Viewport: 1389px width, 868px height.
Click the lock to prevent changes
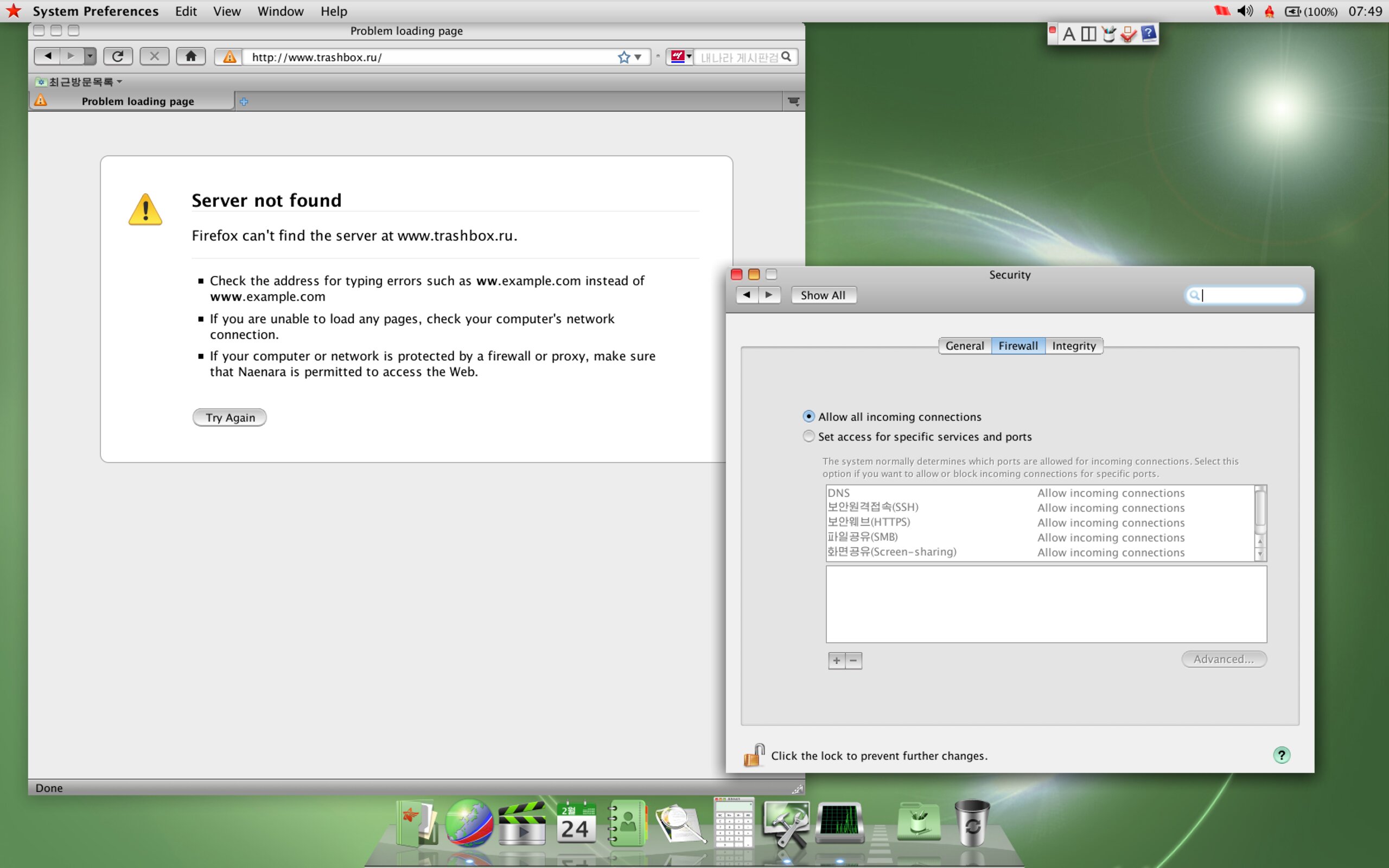[x=754, y=755]
